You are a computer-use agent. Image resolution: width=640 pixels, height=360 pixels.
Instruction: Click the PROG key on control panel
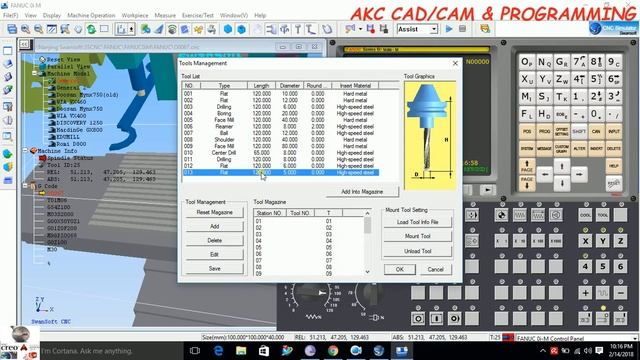point(544,131)
